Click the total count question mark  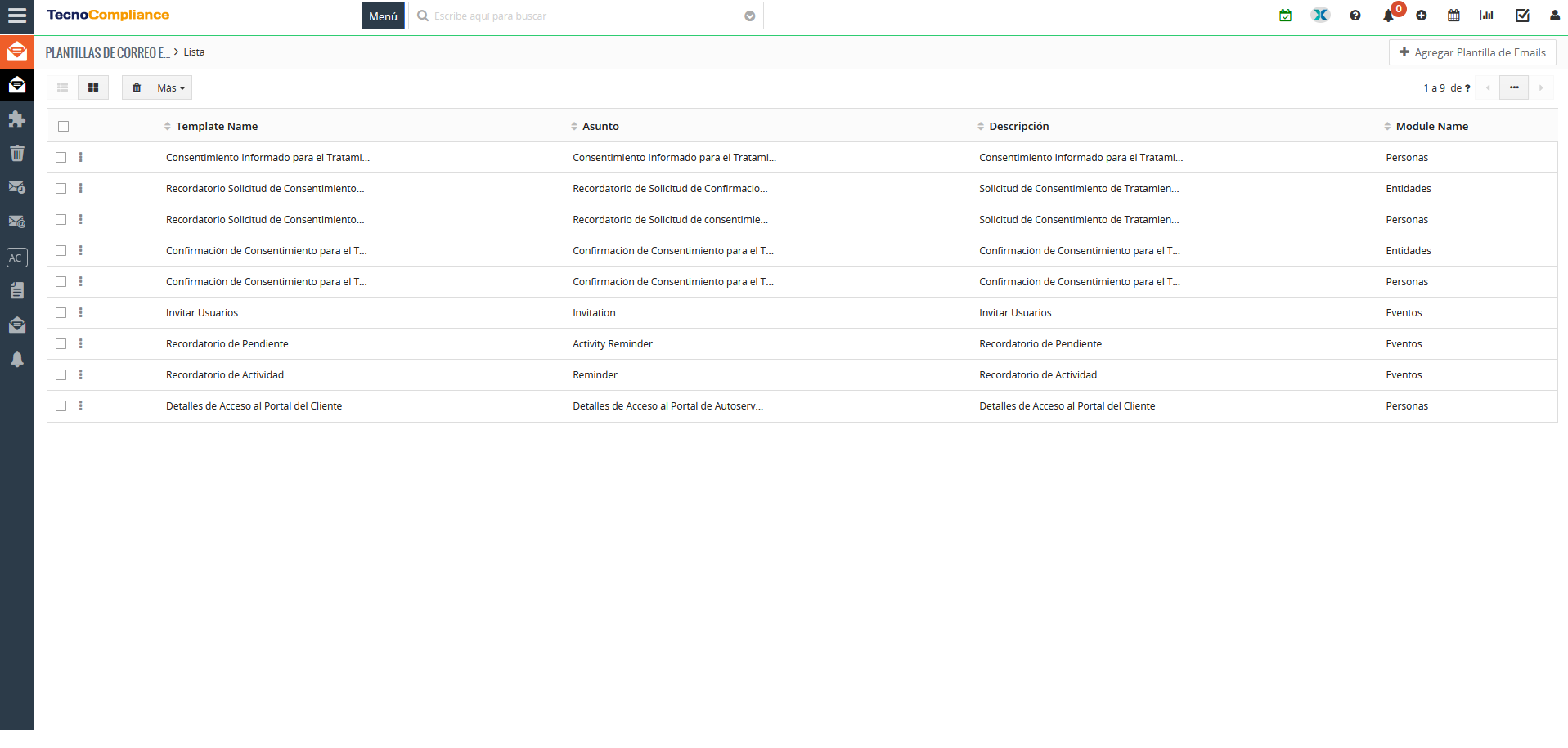click(1467, 88)
